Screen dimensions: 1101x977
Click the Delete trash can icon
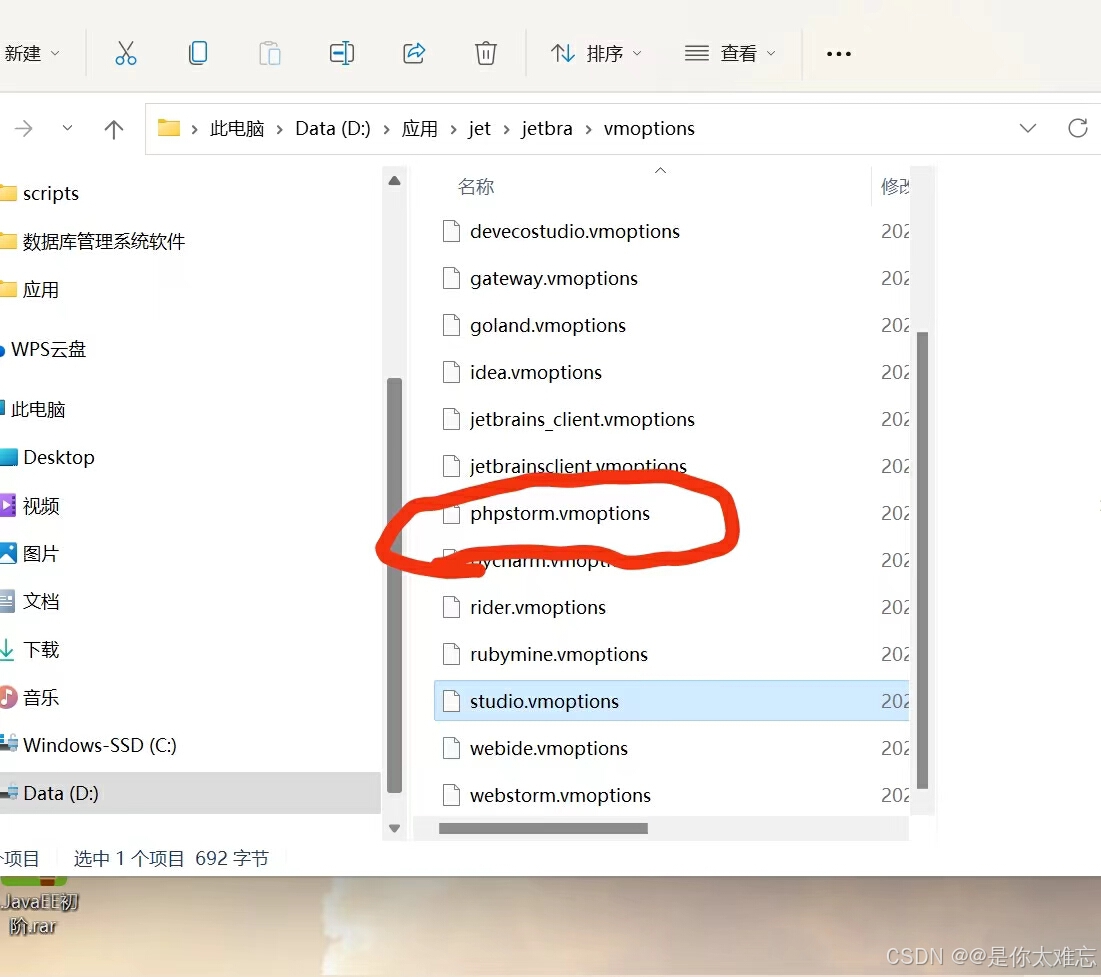(x=486, y=53)
